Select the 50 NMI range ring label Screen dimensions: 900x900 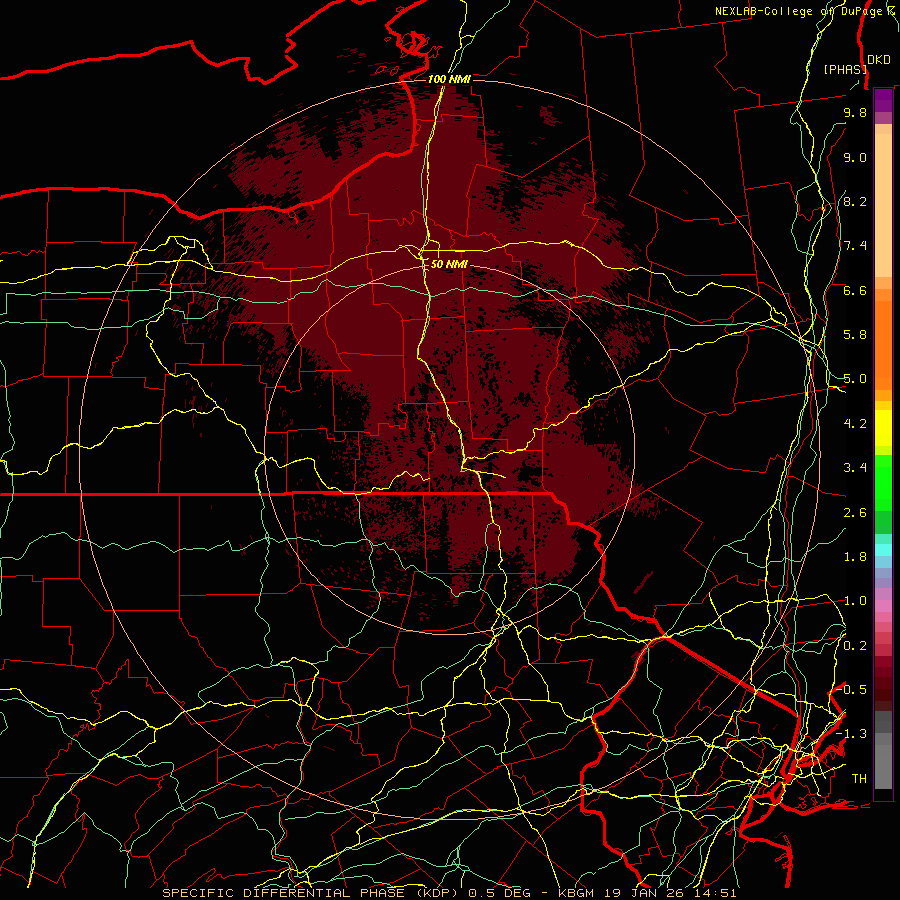[x=449, y=264]
